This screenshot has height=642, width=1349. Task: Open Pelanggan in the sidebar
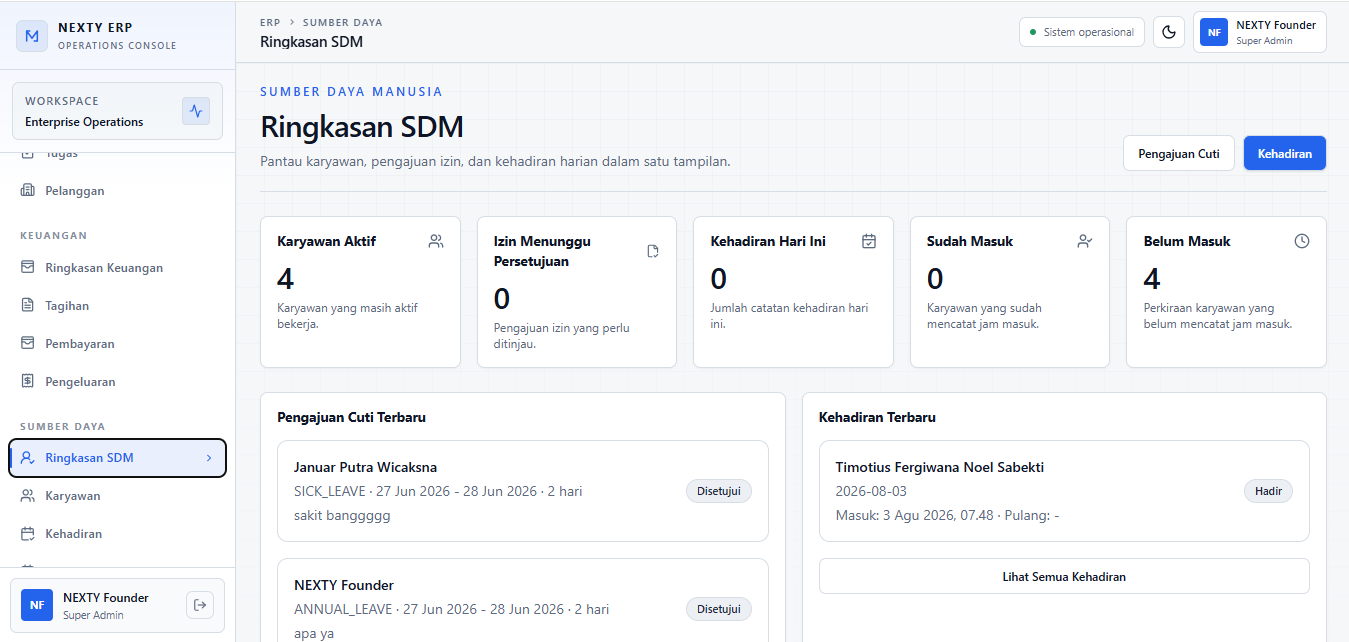(x=118, y=191)
